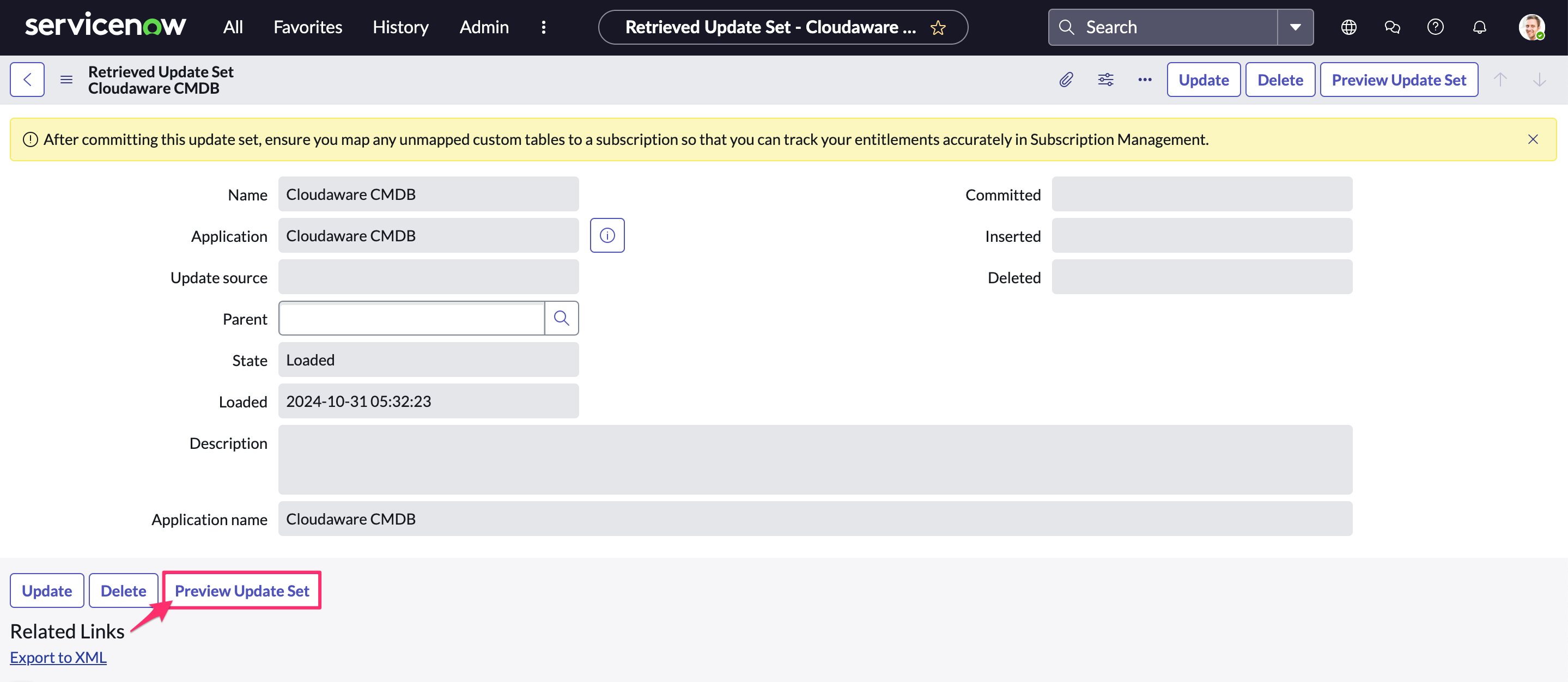Dismiss the yellow subscription warning banner

tap(1533, 139)
